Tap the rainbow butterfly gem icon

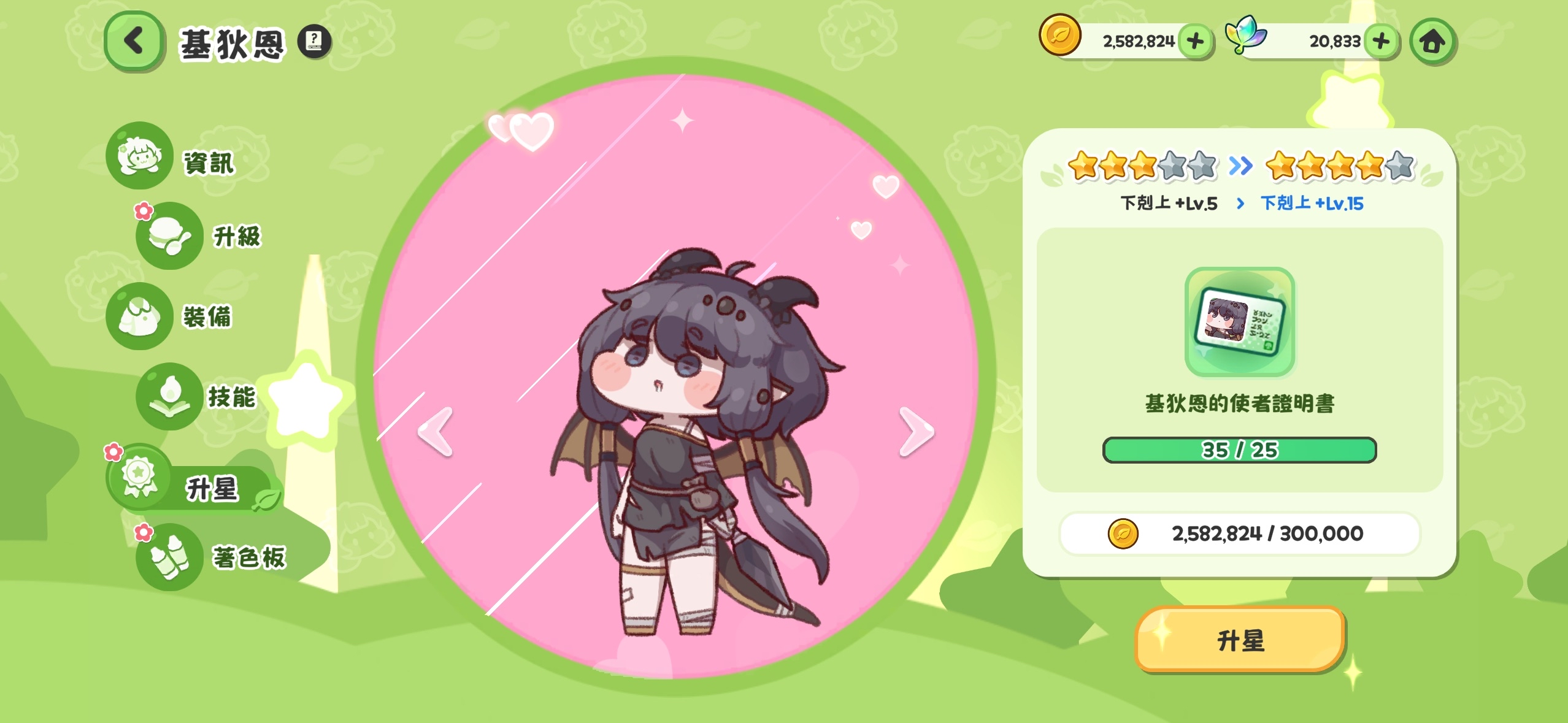[1246, 35]
